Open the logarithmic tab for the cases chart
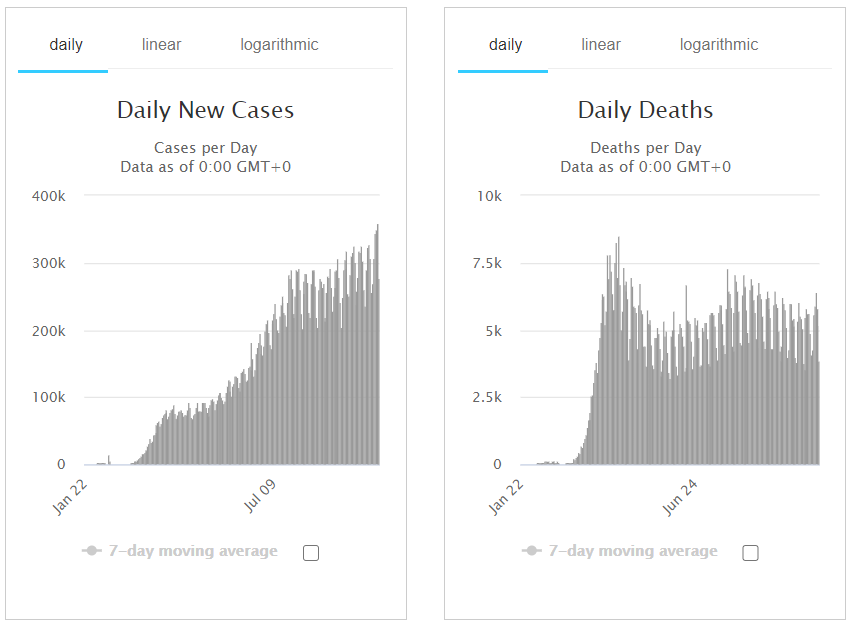Viewport: 851px width, 628px height. 279,45
